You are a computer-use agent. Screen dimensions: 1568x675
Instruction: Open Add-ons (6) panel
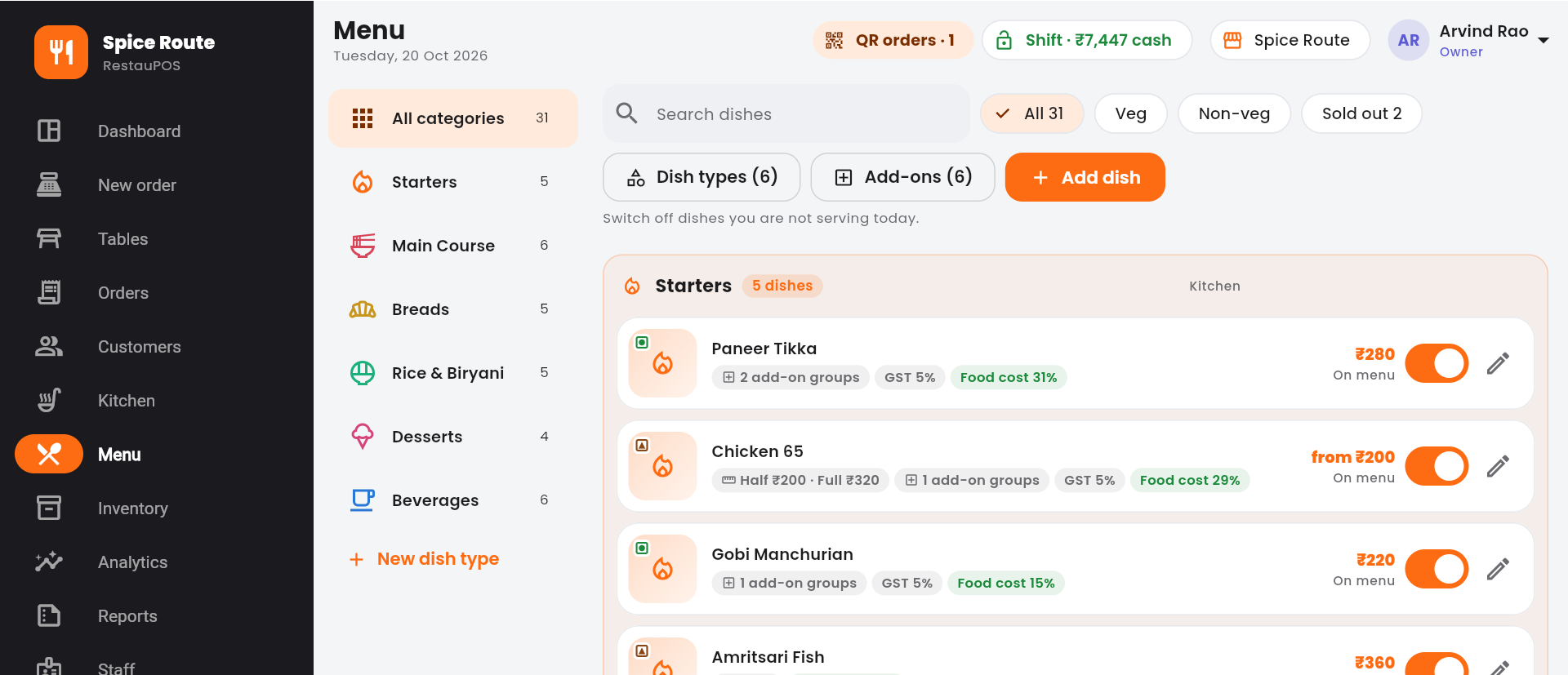pyautogui.click(x=902, y=177)
